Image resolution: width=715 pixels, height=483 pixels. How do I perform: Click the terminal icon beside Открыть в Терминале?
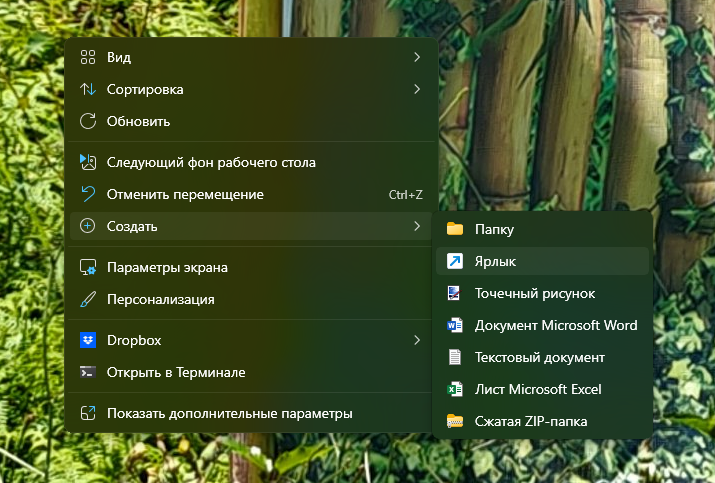pos(88,372)
